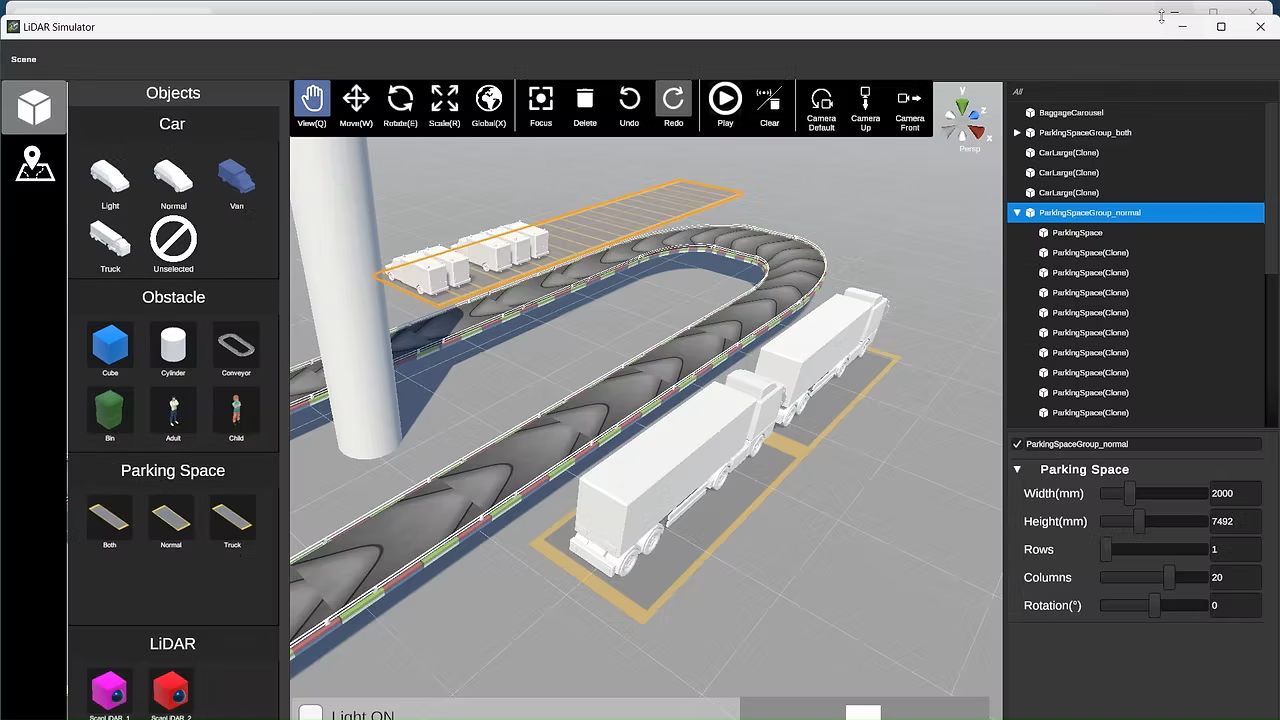Viewport: 1280px width, 720px height.
Task: Collapse the Parking Space properties section
Action: point(1017,469)
